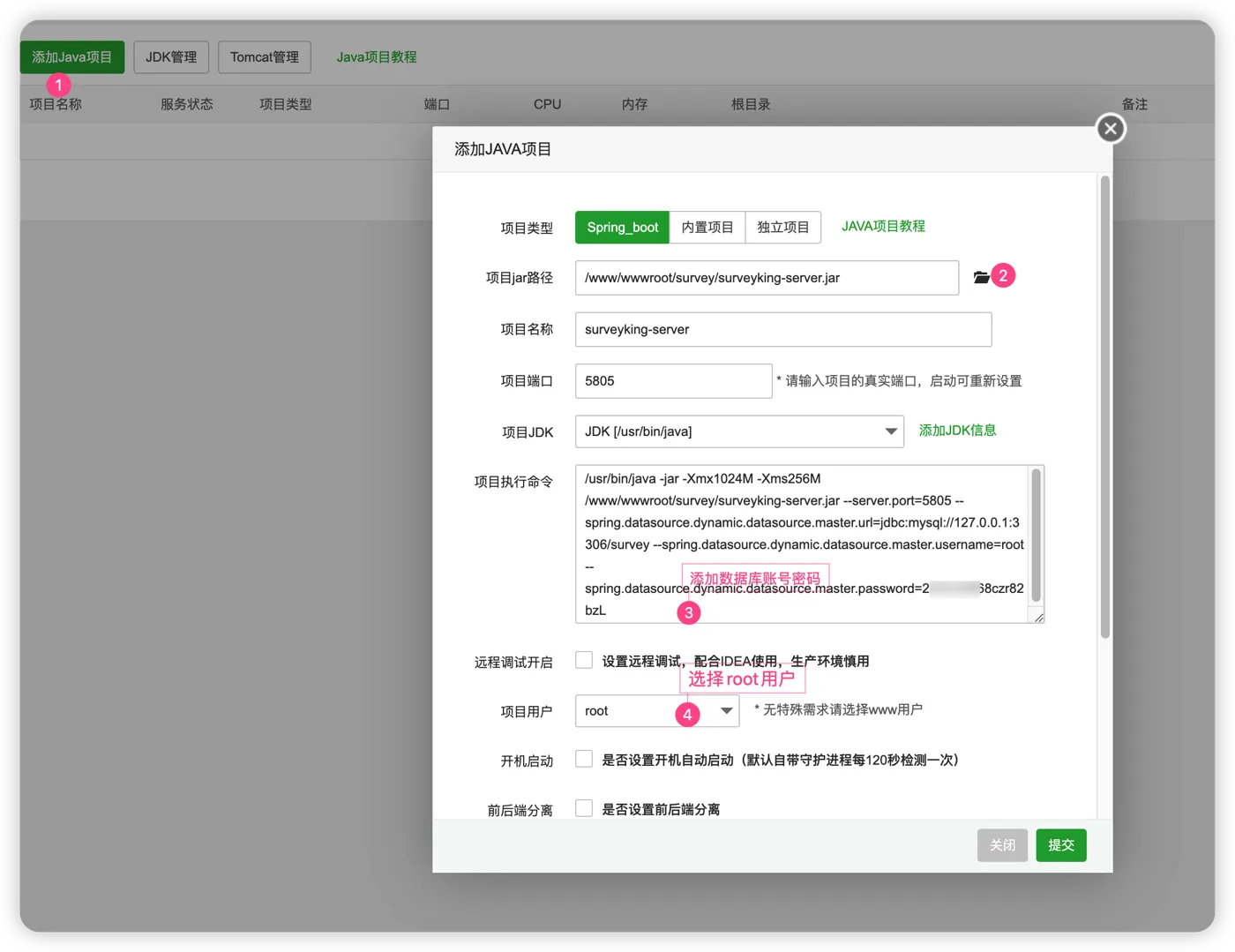Open the JAVA项目教程 link in dialog
Screen dimensions: 1235x952
[883, 227]
